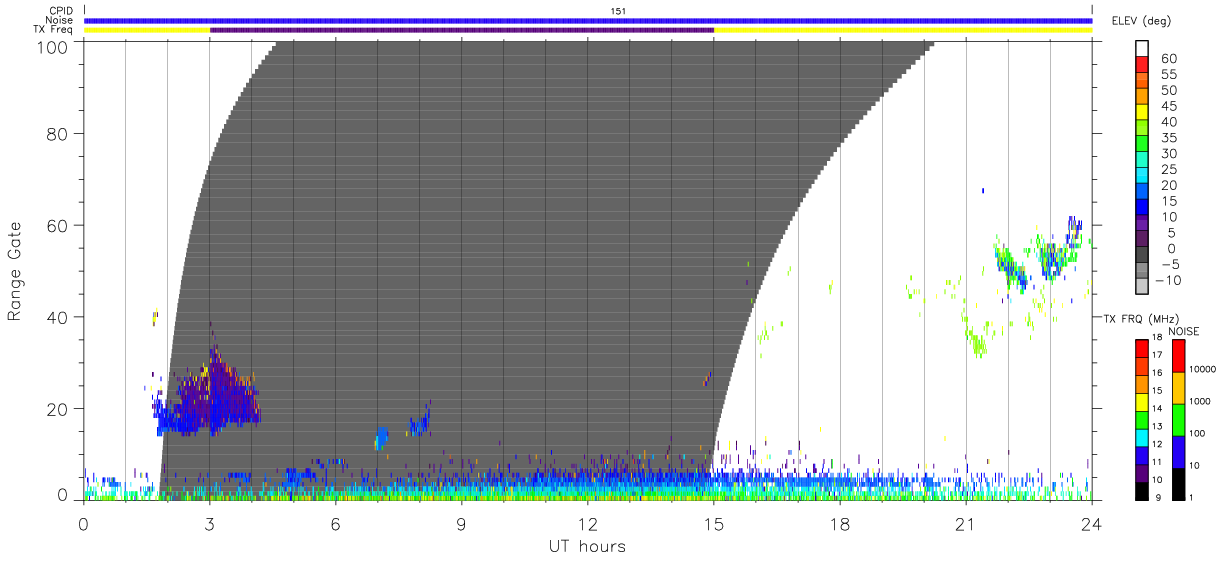Click the blue swatch in NOISE colorbar

[1179, 452]
